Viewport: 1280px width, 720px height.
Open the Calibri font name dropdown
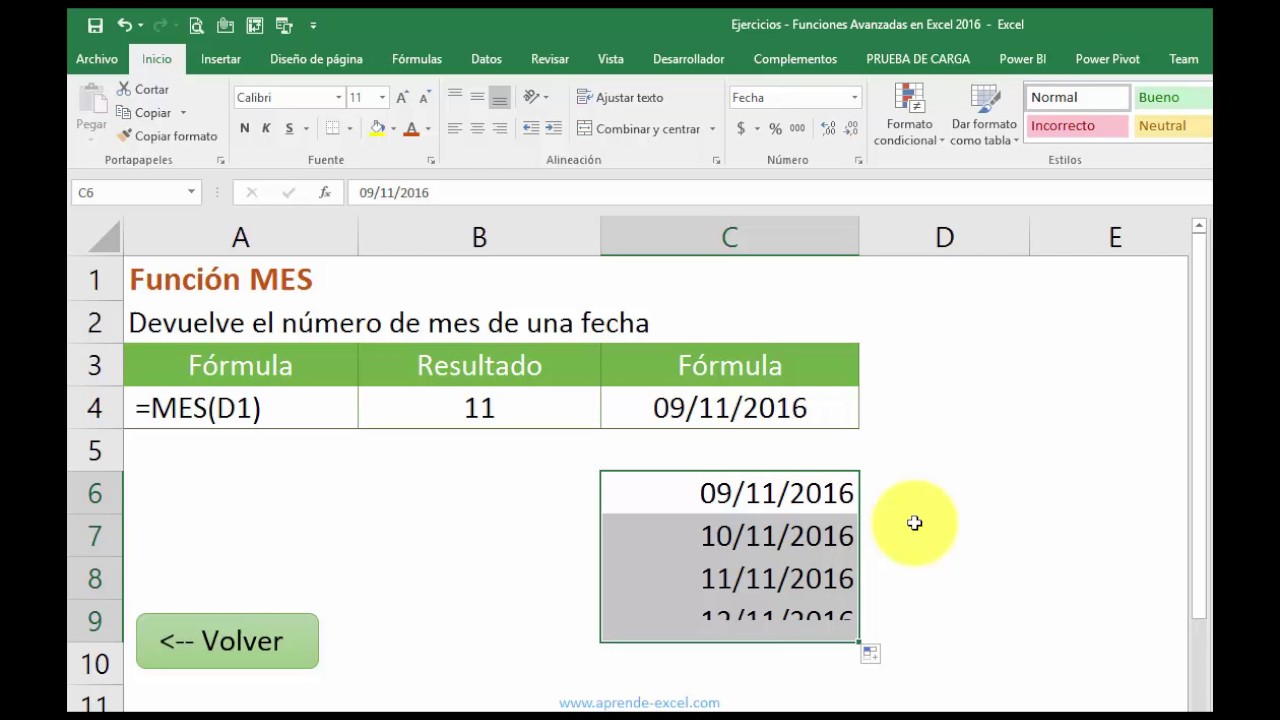[x=338, y=97]
